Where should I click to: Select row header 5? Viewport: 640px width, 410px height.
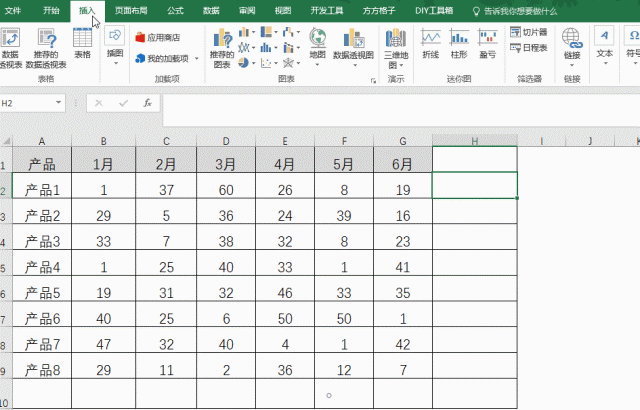[6, 263]
